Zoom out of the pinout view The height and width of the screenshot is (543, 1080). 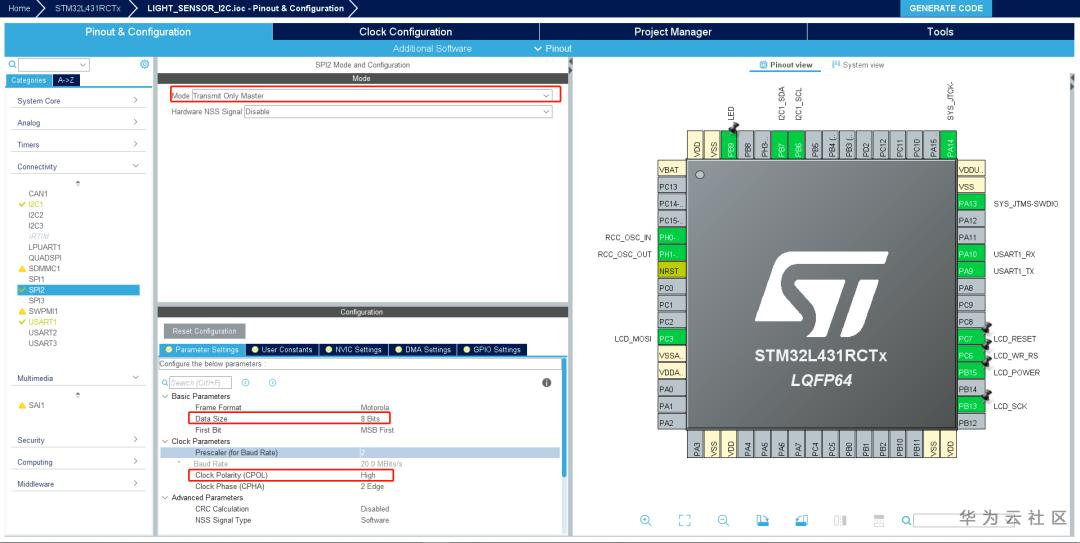pyautogui.click(x=723, y=520)
